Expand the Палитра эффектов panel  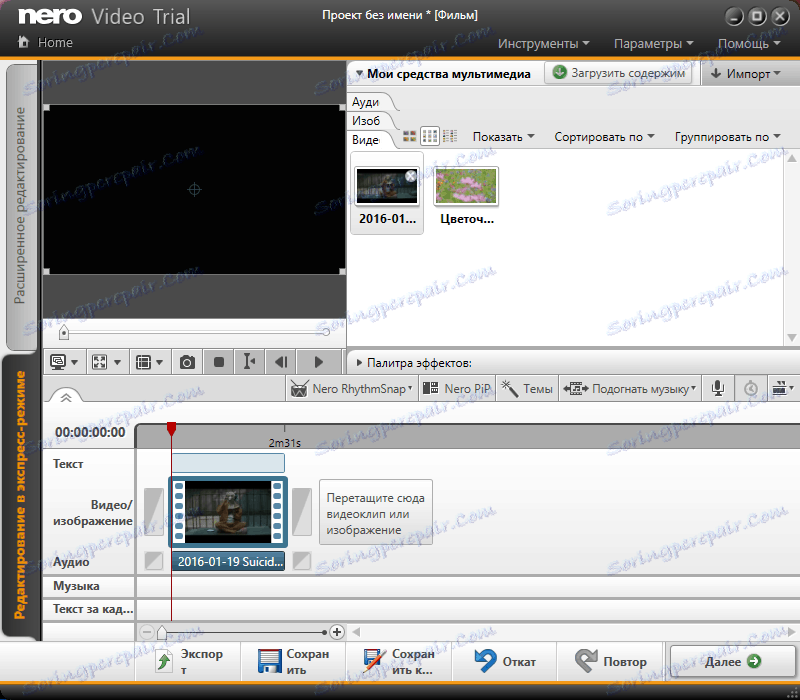coord(359,363)
